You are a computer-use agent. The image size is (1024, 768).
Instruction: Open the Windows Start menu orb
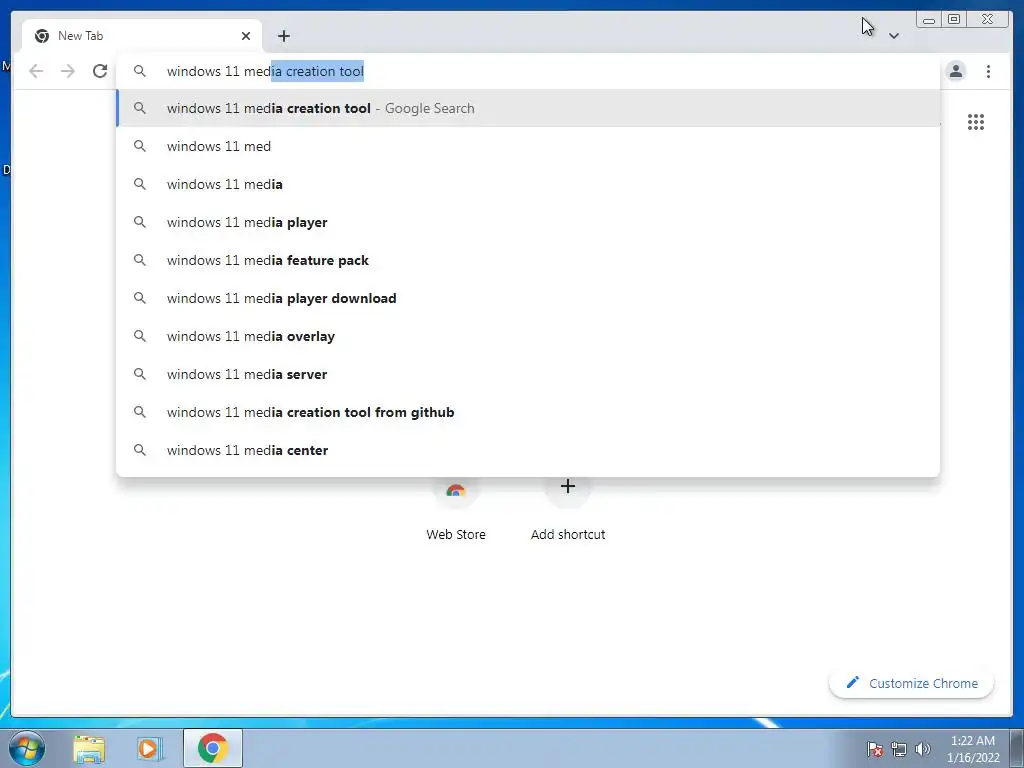click(x=27, y=748)
